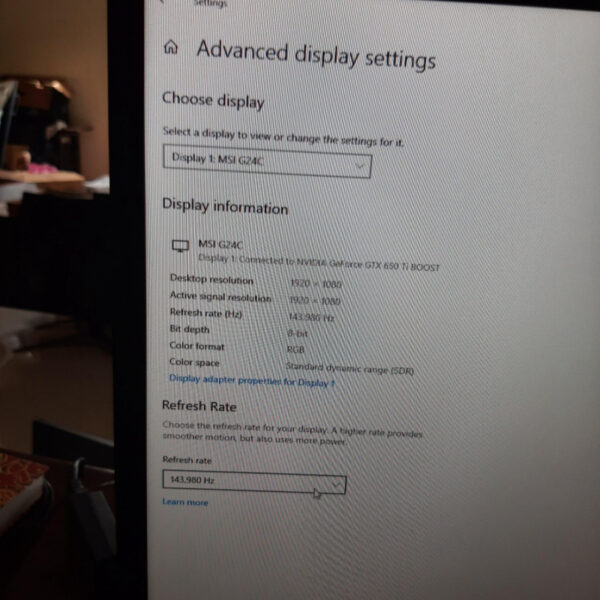The width and height of the screenshot is (600, 600).
Task: Click the Bit depth value 8-bit
Action: pos(297,333)
